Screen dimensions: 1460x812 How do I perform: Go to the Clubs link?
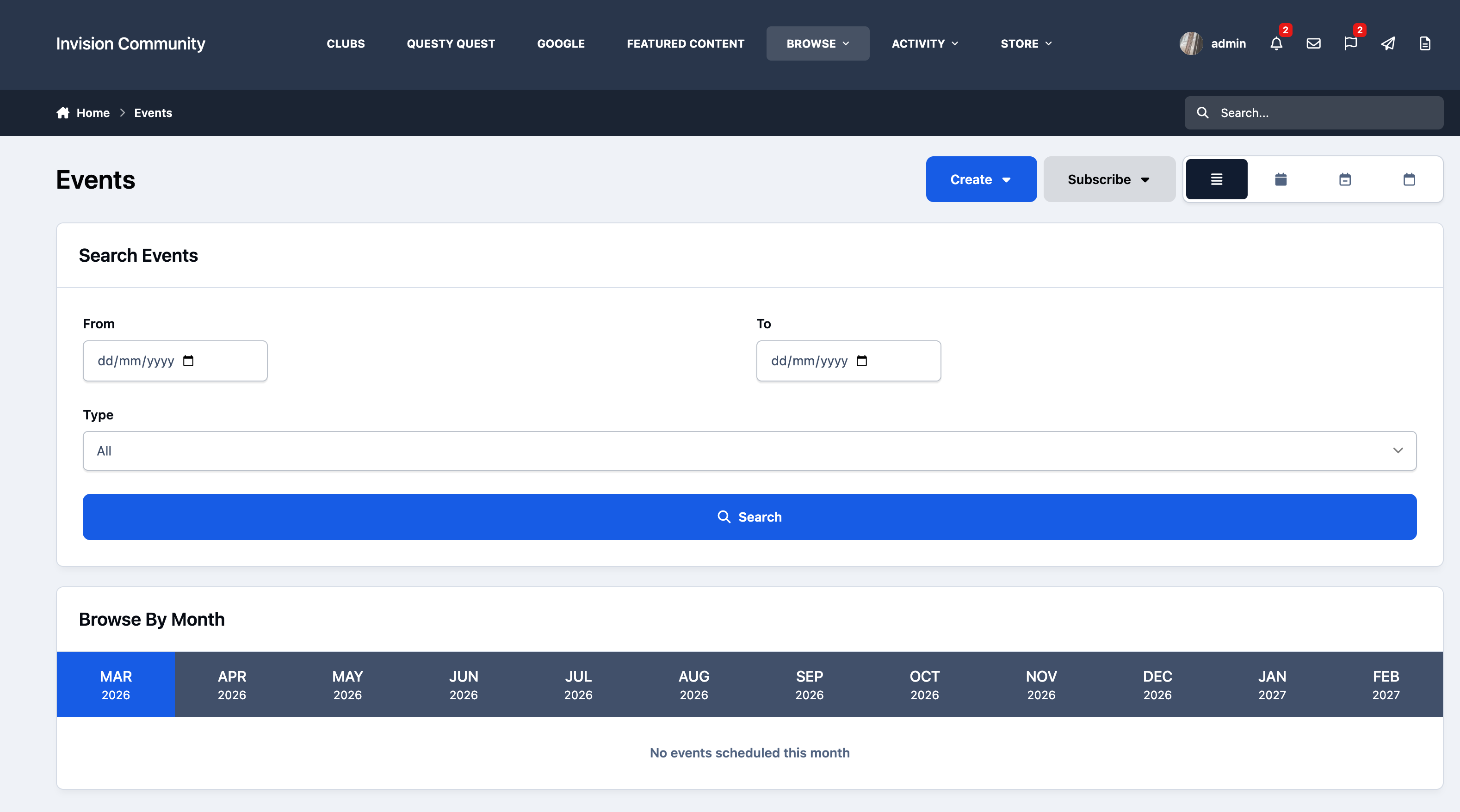[346, 43]
